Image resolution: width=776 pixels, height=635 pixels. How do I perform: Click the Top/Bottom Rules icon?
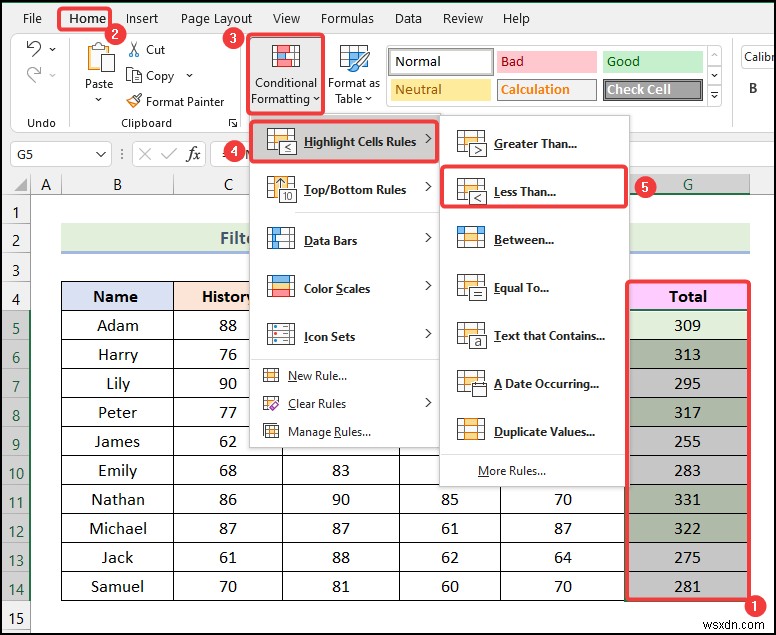(281, 190)
